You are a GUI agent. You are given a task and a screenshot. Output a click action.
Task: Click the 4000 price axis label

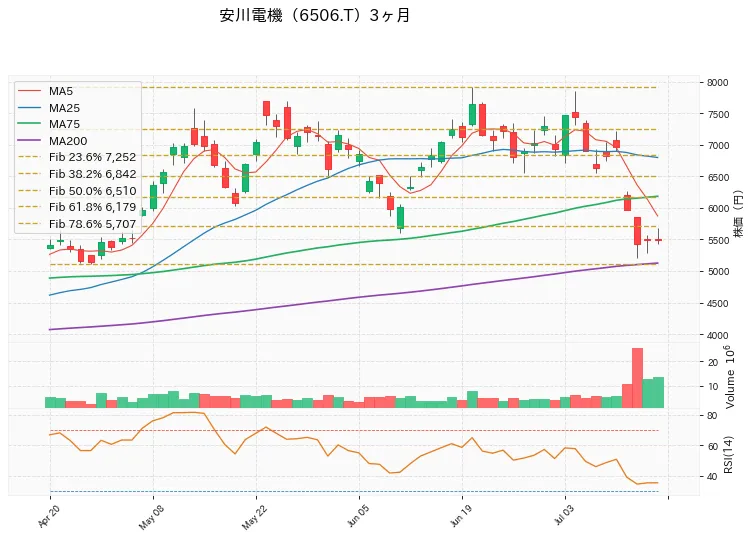click(717, 335)
